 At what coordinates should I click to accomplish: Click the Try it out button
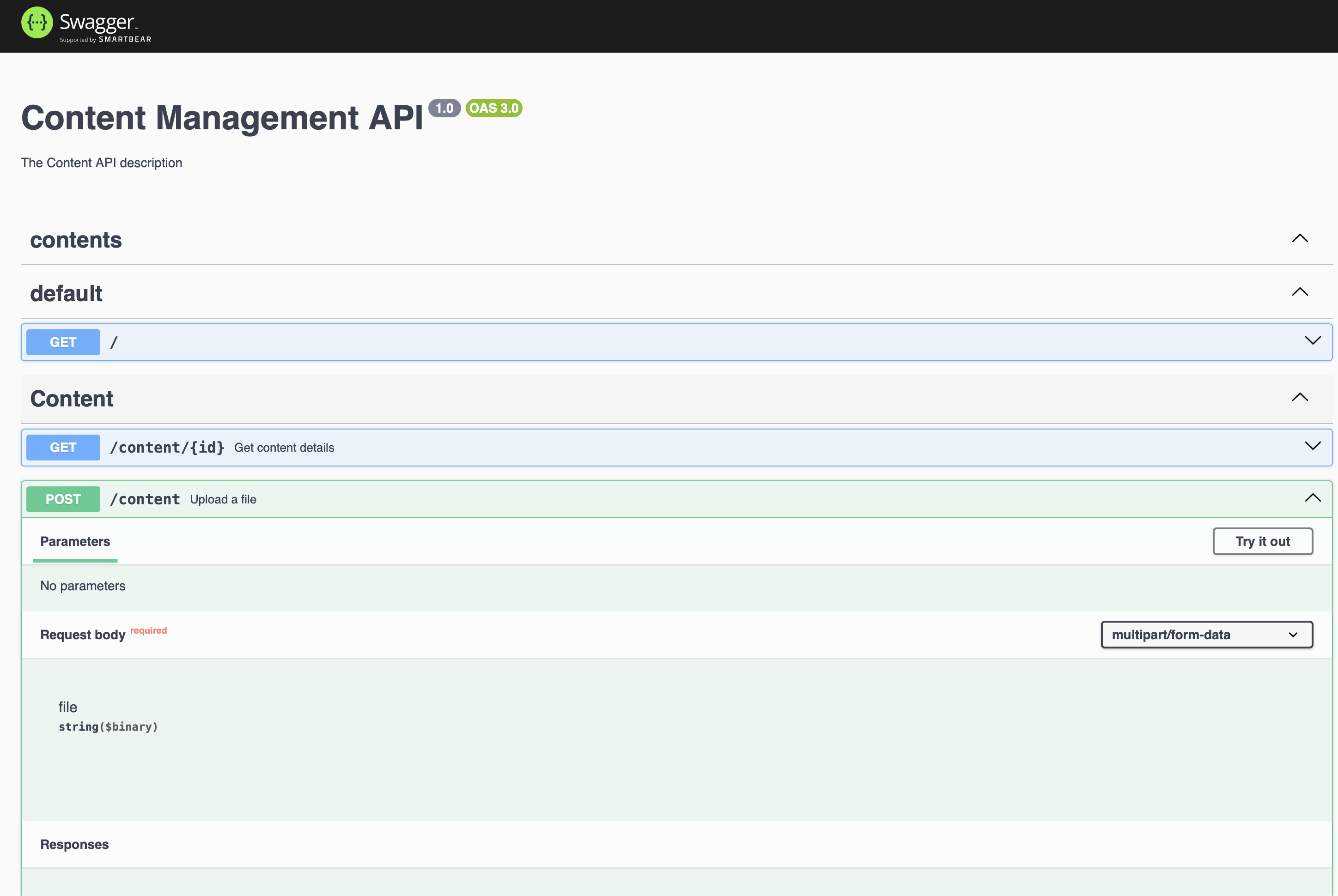1263,541
